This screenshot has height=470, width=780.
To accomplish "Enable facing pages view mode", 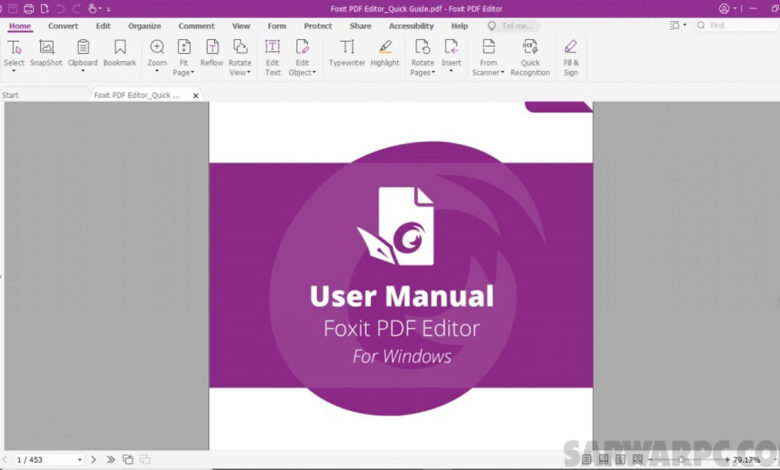I will pyautogui.click(x=620, y=460).
